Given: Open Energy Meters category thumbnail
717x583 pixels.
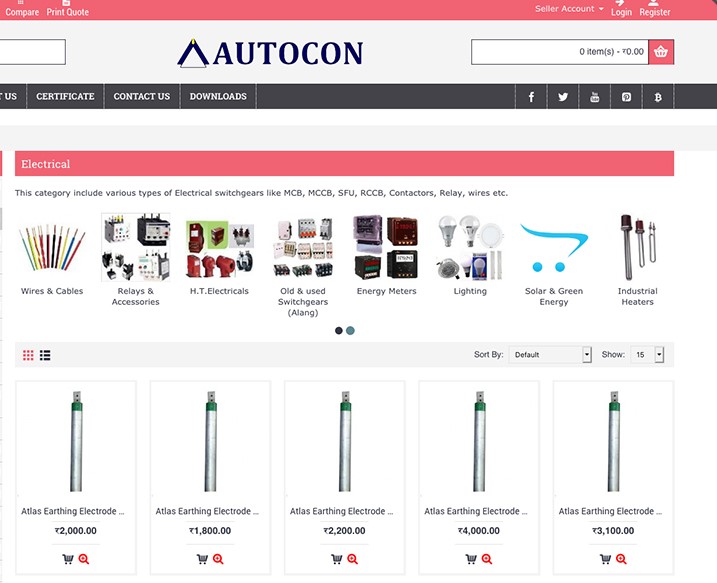Looking at the screenshot, I should (x=386, y=247).
